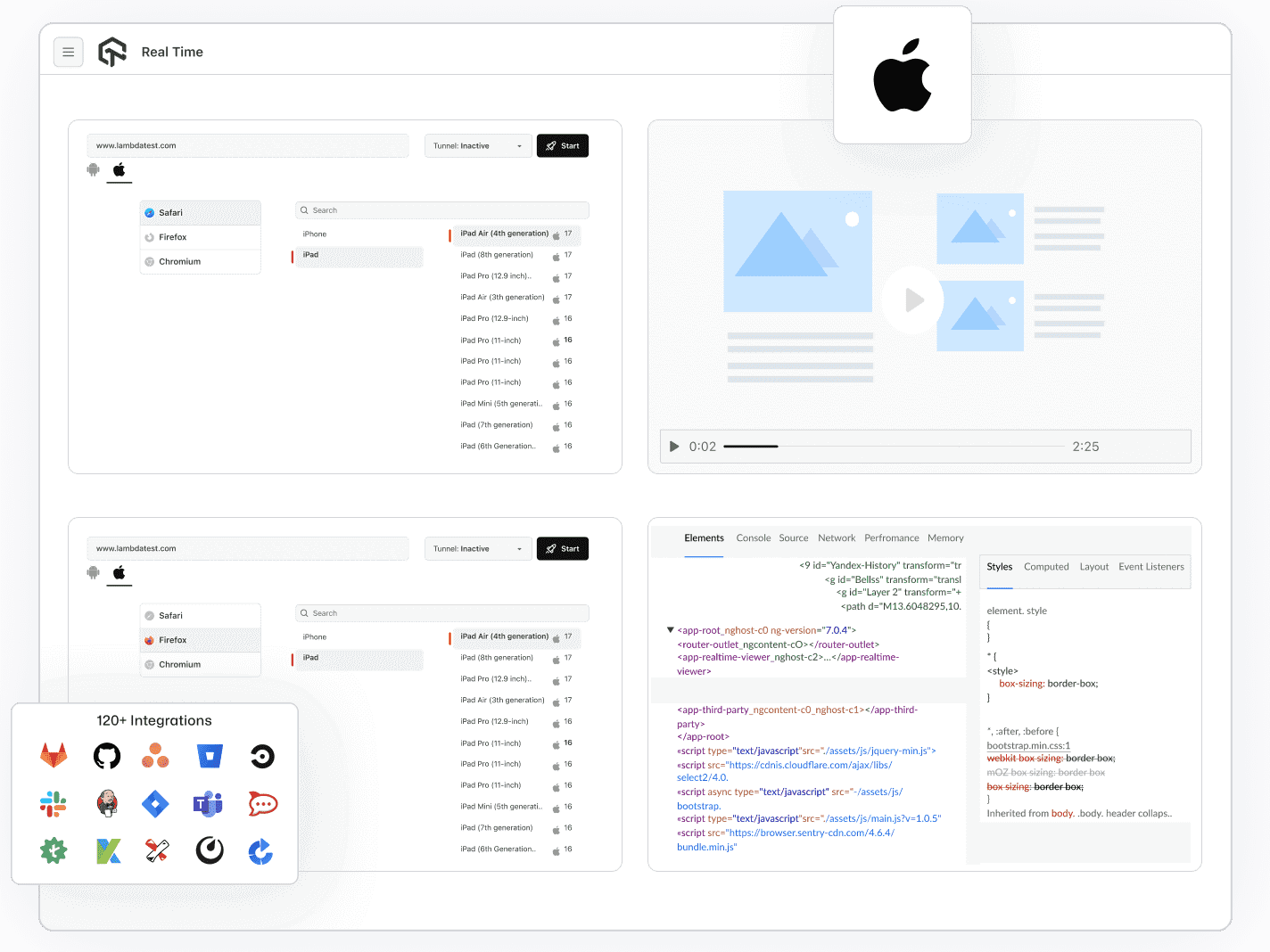Click the Bitbucket bucket integration icon
Viewport: 1270px width, 952px height.
[x=210, y=757]
